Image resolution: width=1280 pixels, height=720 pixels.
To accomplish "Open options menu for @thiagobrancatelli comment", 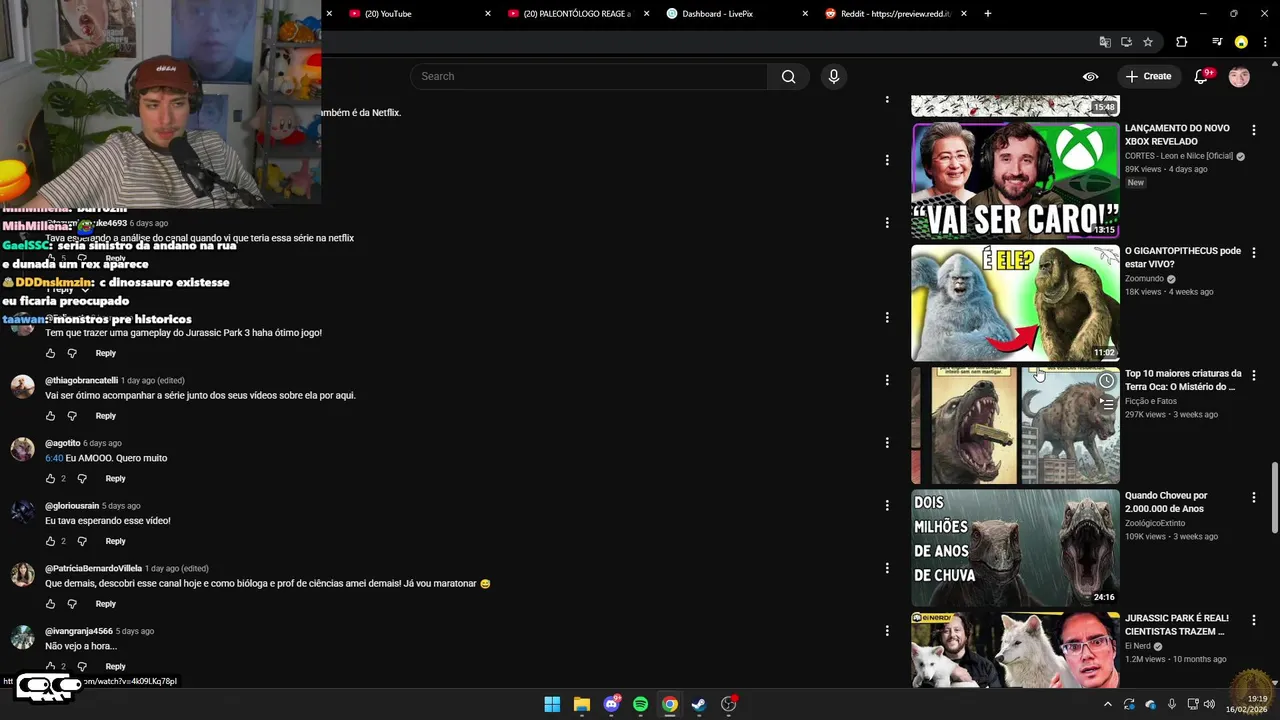I will [x=887, y=380].
